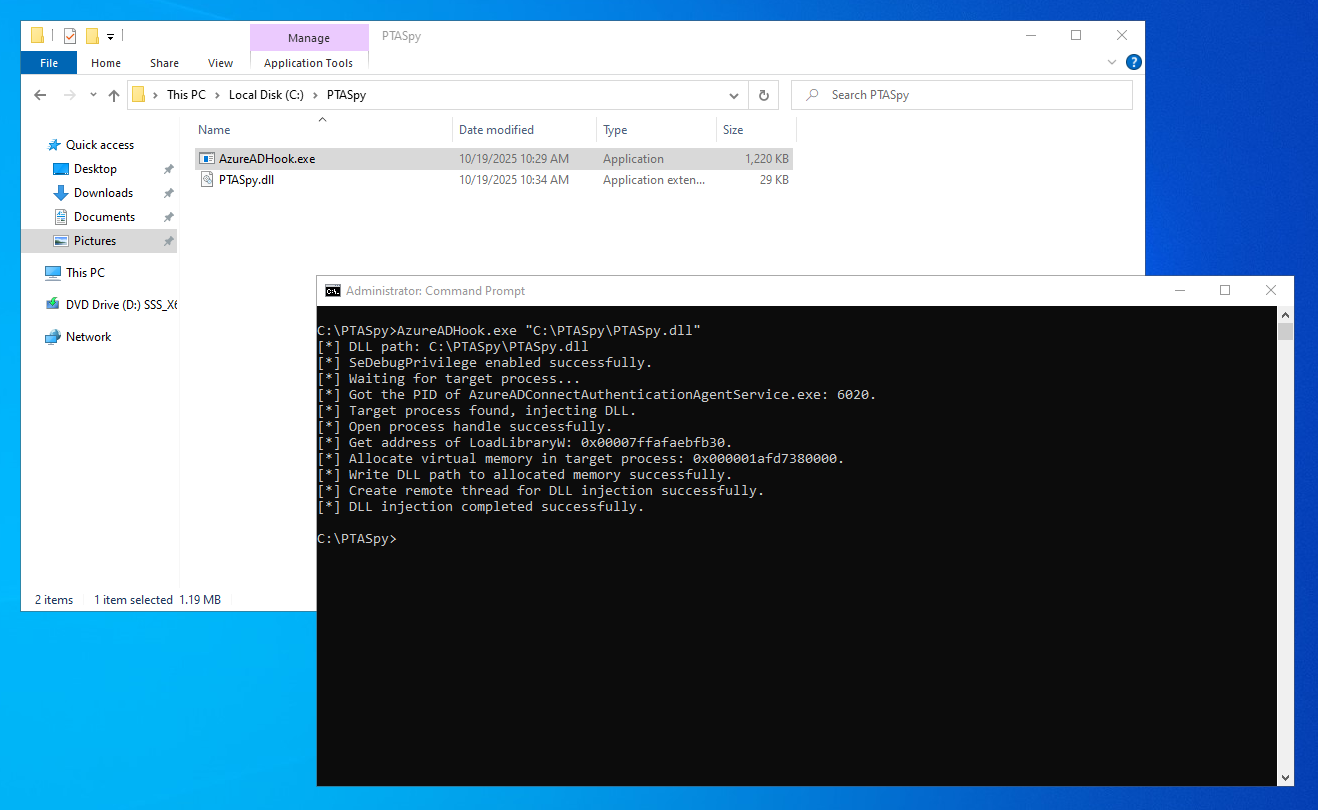Click the 10/19/2025 10:29 AM date cell
Viewport: 1318px width, 810px height.
click(514, 159)
